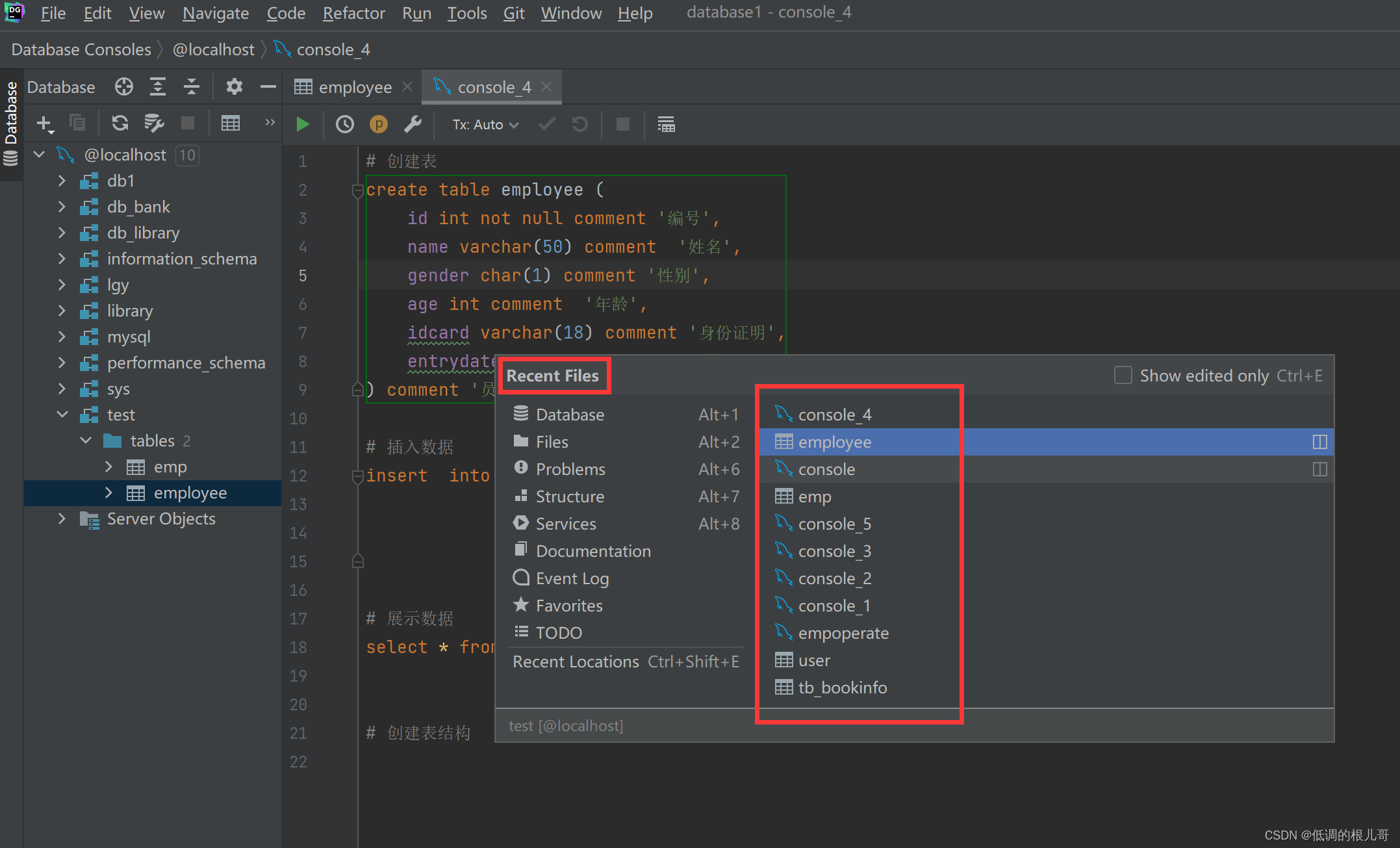The width and height of the screenshot is (1400, 848).
Task: Select console_5 in the Recent Files list
Action: (835, 524)
